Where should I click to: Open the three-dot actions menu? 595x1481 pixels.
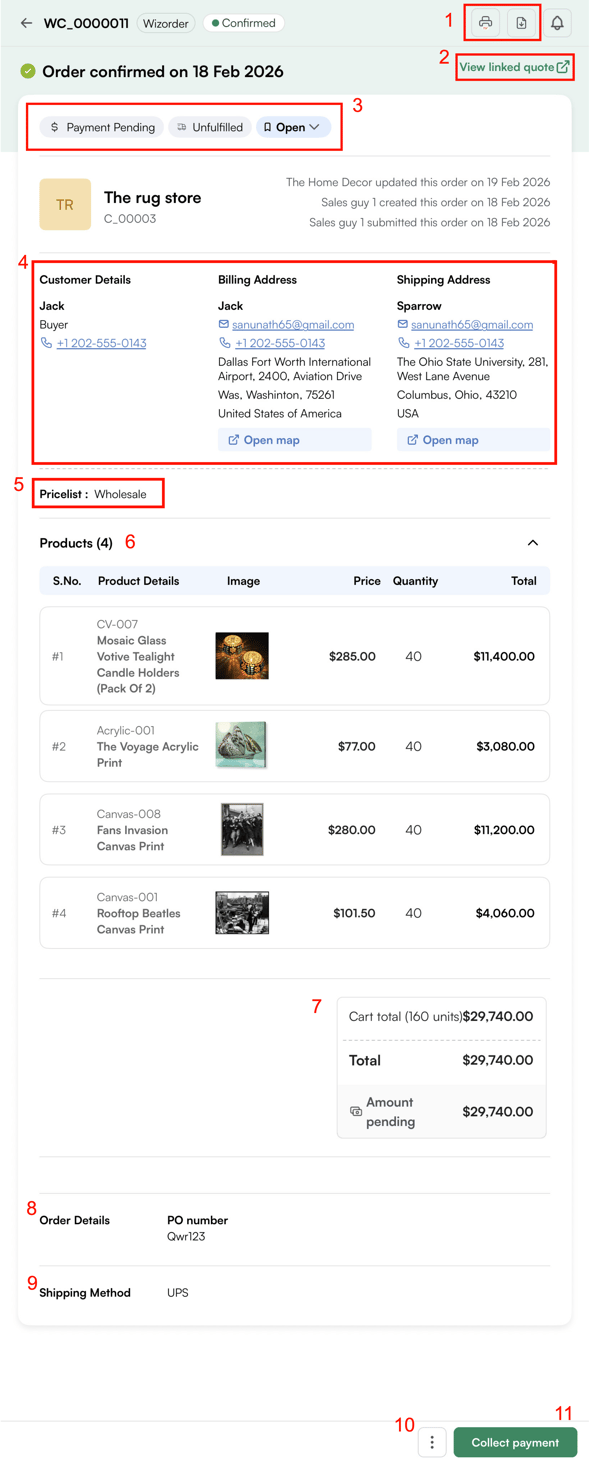coord(432,1442)
